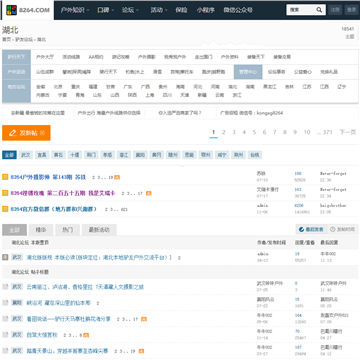Image resolution: width=360 pixels, height=360 pixels.
Task: Click the ad link with kongpg8264
Action: point(252,113)
